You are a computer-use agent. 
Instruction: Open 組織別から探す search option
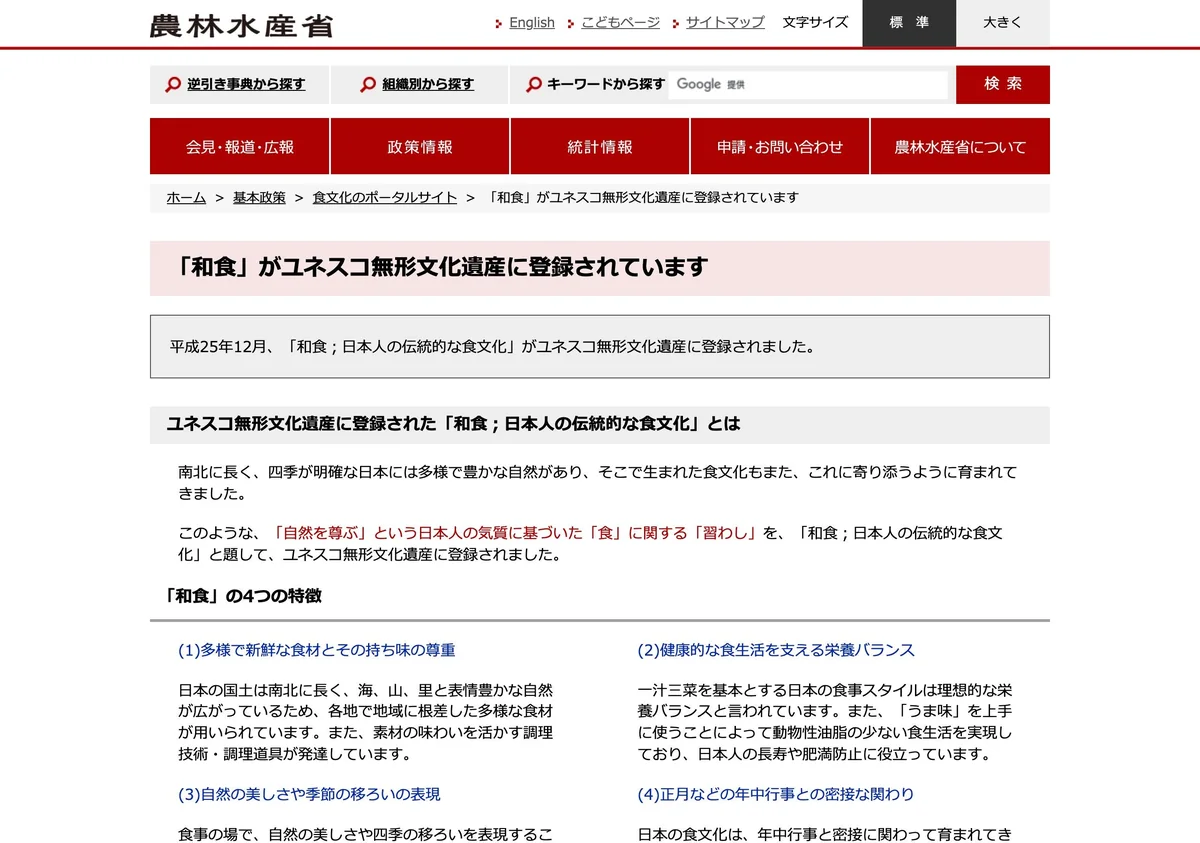pyautogui.click(x=428, y=85)
